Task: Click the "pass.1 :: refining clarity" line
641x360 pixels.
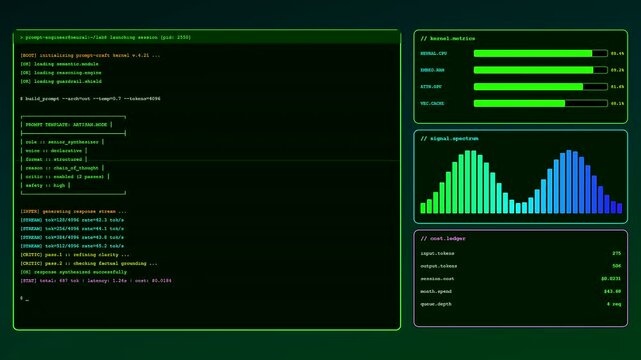Action: pos(74,255)
